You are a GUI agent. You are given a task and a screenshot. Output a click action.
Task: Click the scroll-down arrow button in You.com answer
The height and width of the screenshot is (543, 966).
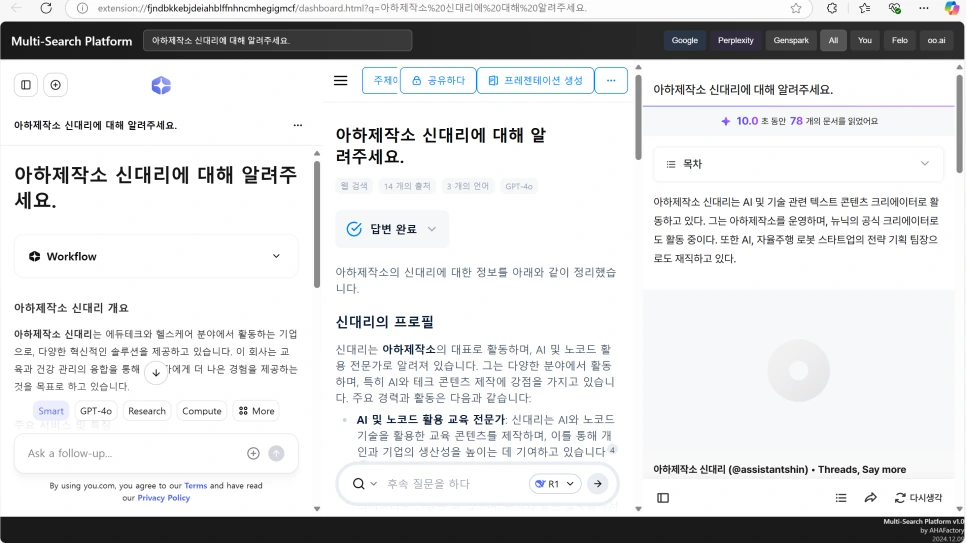(x=156, y=372)
